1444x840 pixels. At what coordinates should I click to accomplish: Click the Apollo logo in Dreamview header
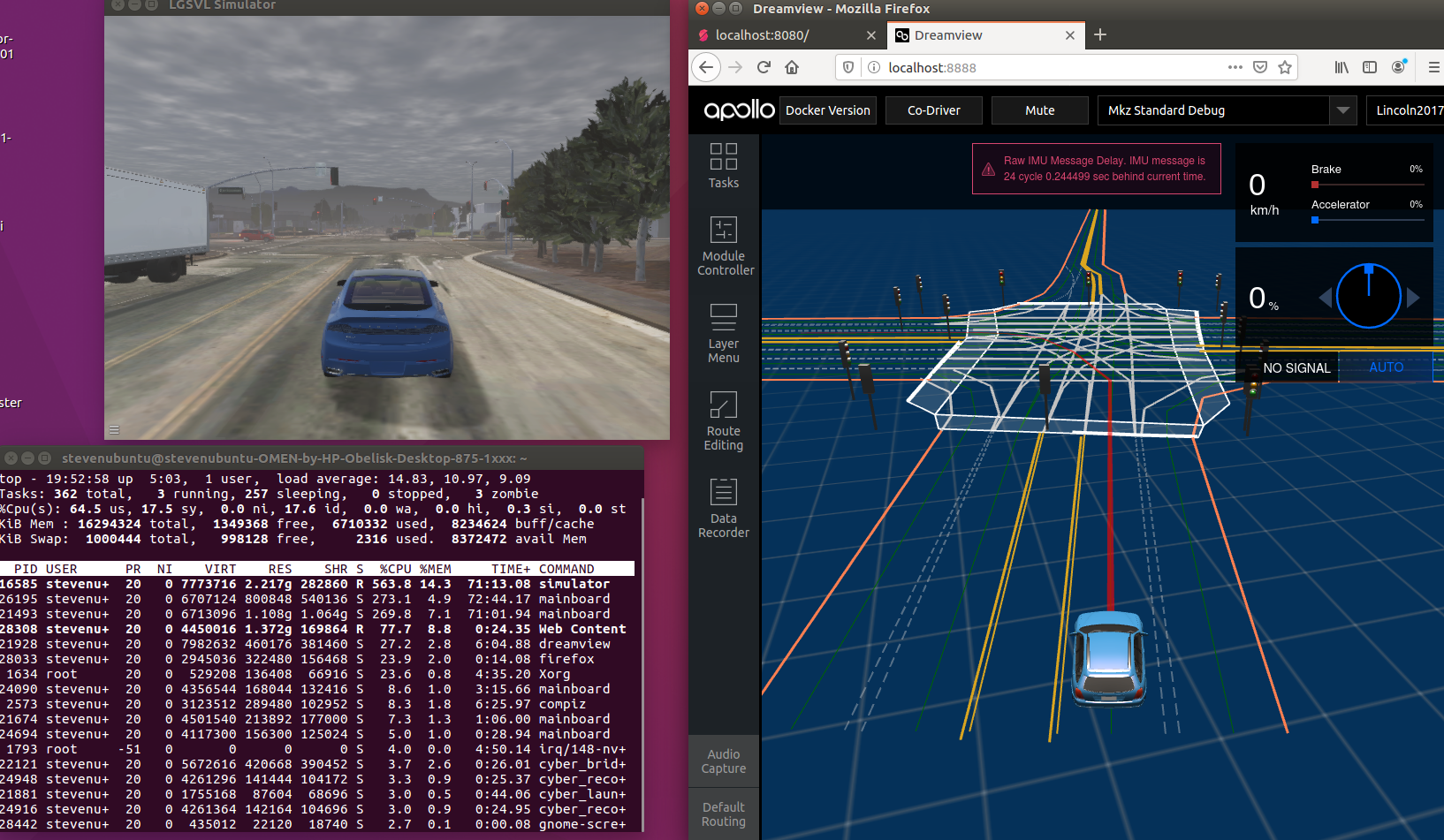pyautogui.click(x=737, y=110)
